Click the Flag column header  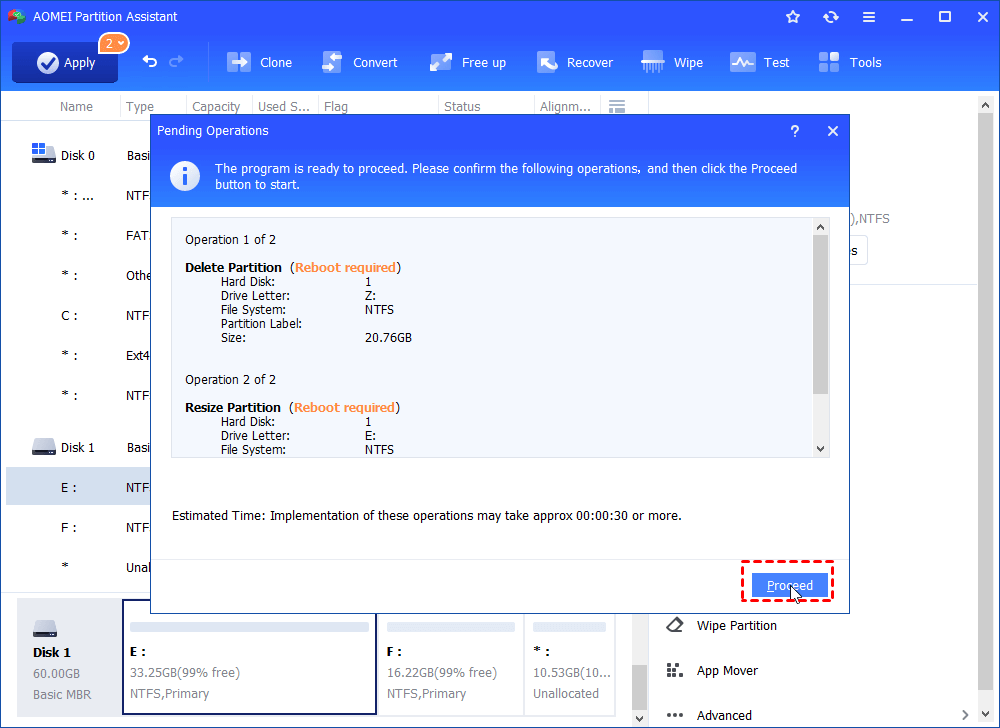point(336,106)
